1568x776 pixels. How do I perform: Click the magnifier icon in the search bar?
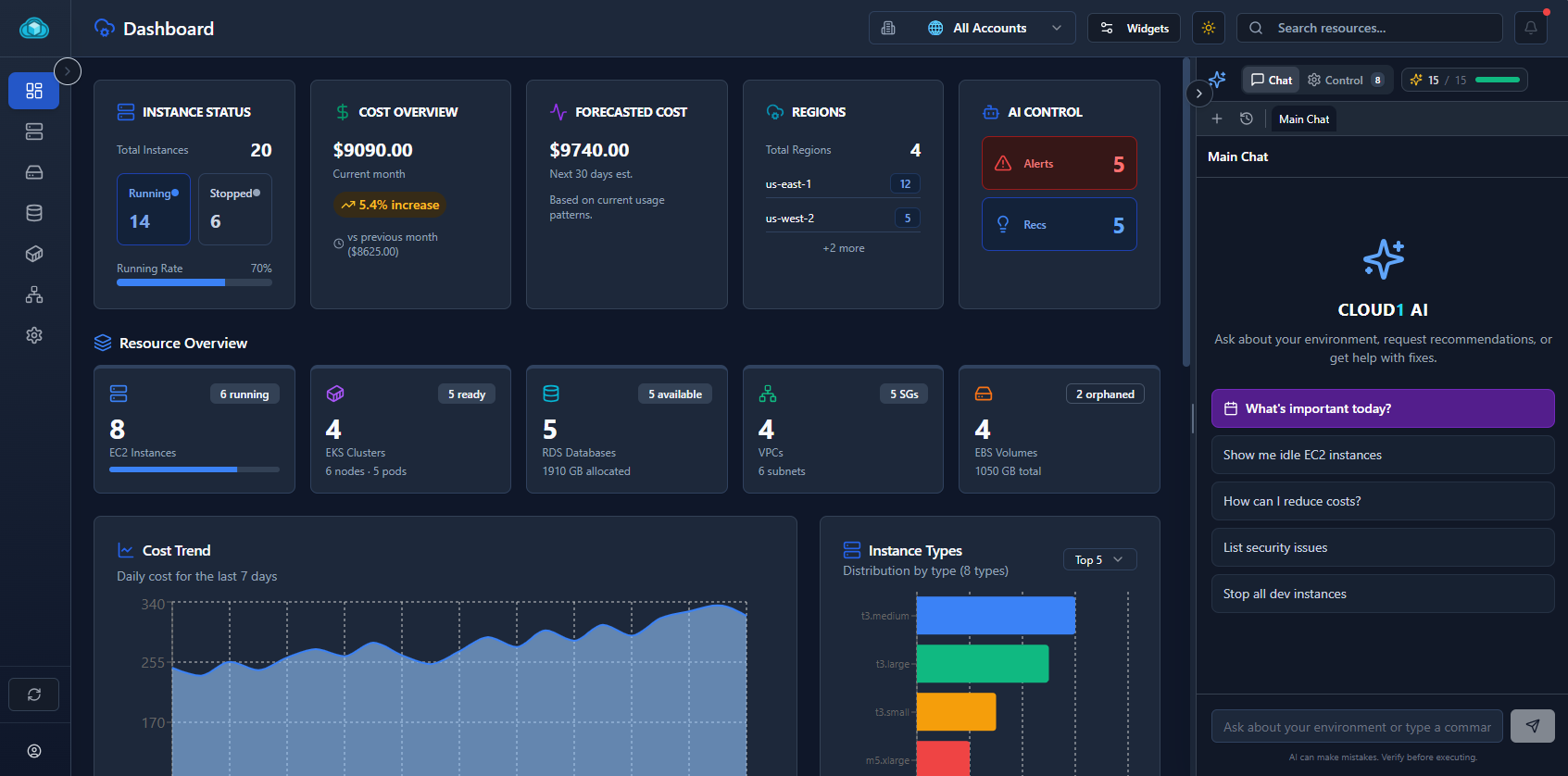(1256, 28)
